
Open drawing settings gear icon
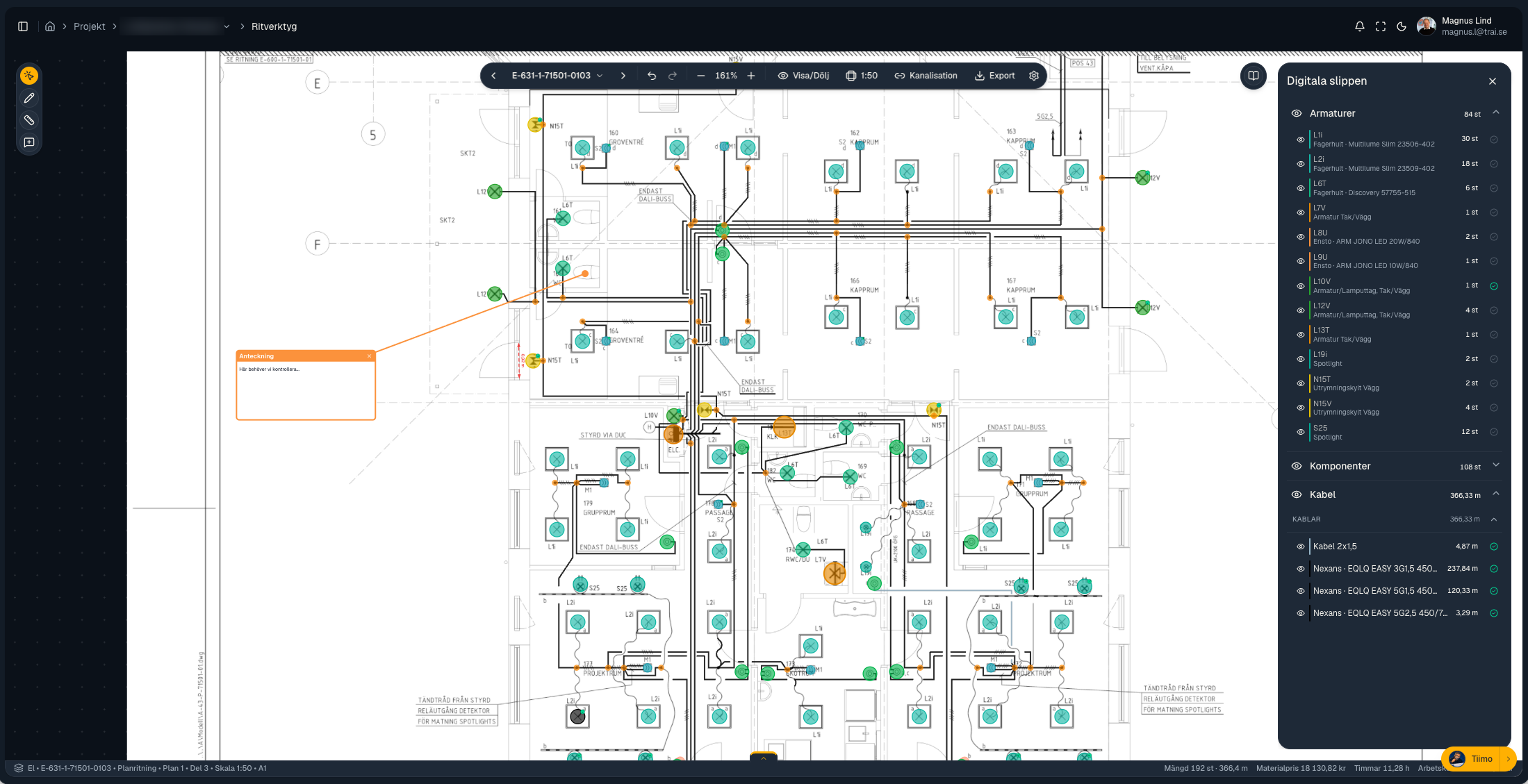point(1034,76)
